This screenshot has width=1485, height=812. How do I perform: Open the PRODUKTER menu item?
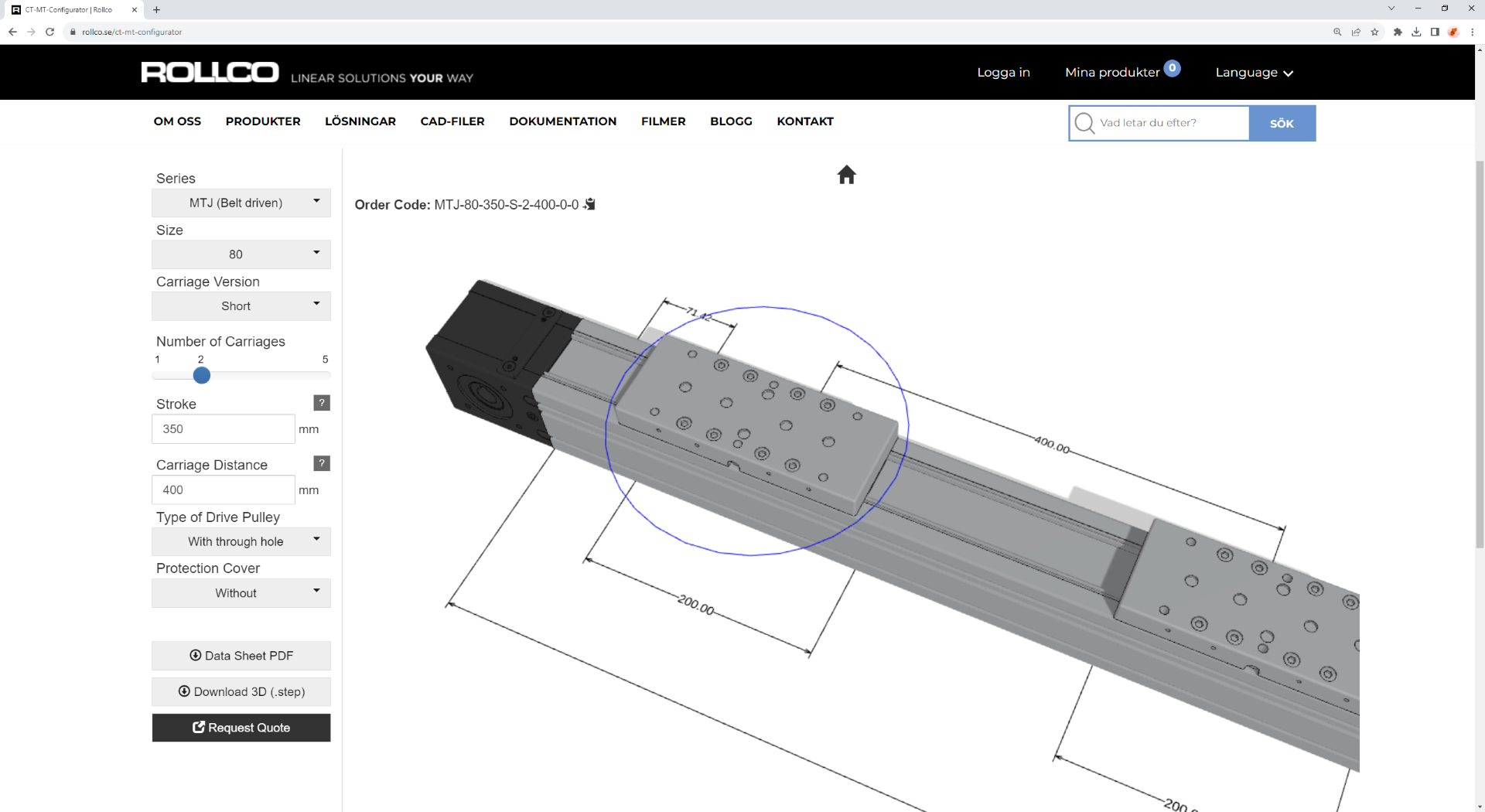pos(263,121)
